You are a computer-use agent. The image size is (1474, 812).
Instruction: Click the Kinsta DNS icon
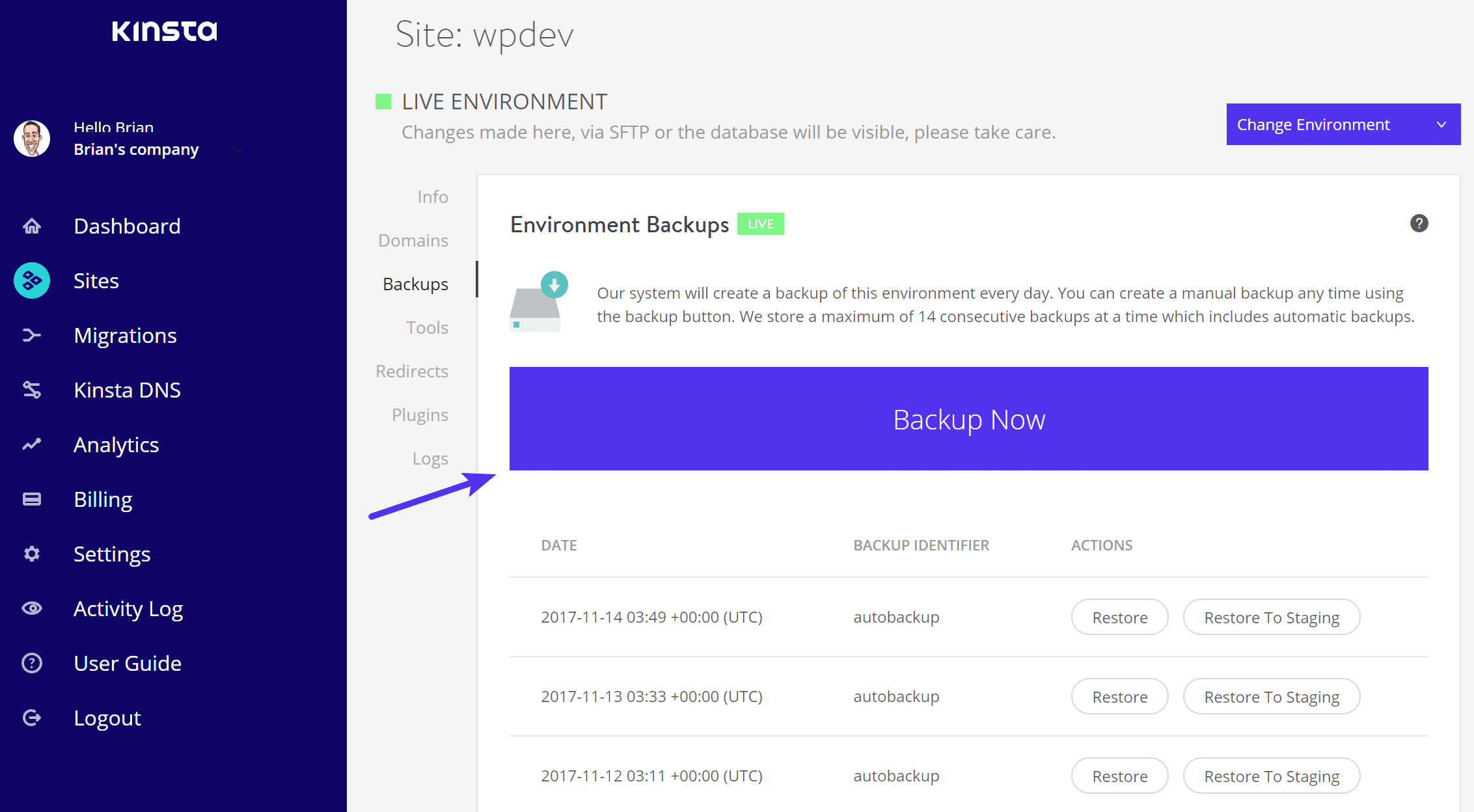[32, 390]
